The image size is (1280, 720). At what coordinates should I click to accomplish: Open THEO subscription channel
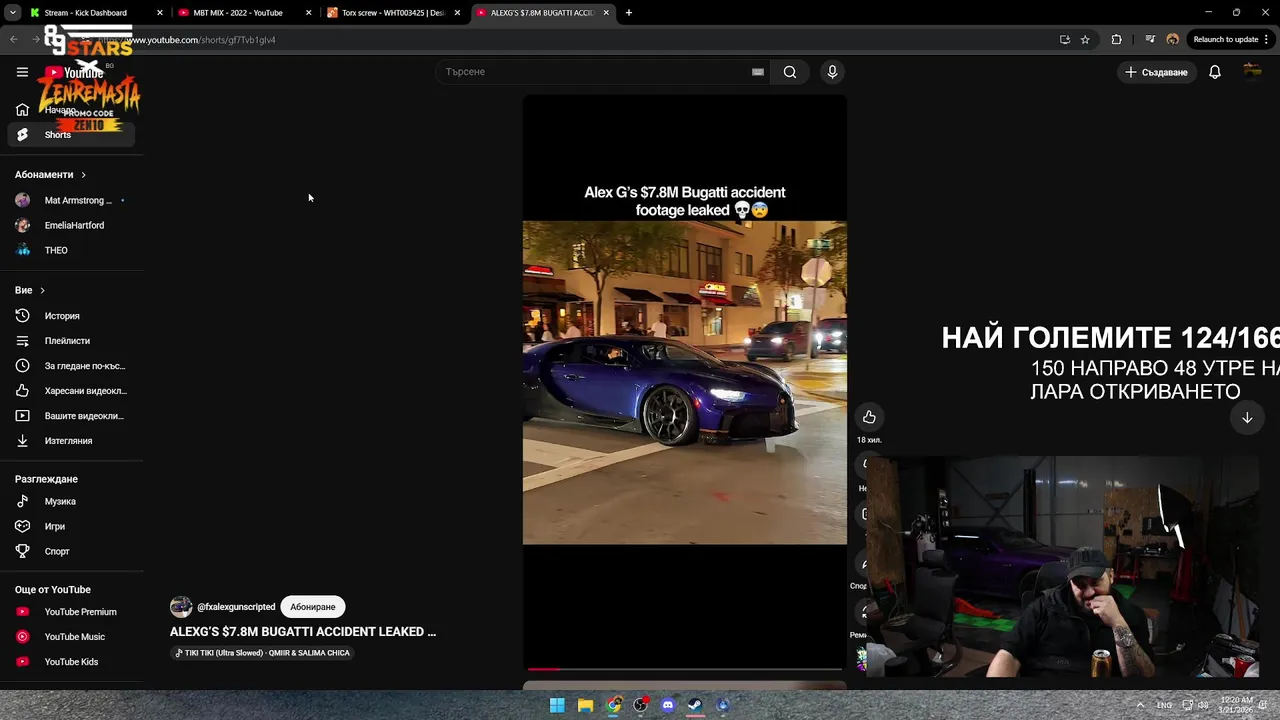click(x=71, y=251)
